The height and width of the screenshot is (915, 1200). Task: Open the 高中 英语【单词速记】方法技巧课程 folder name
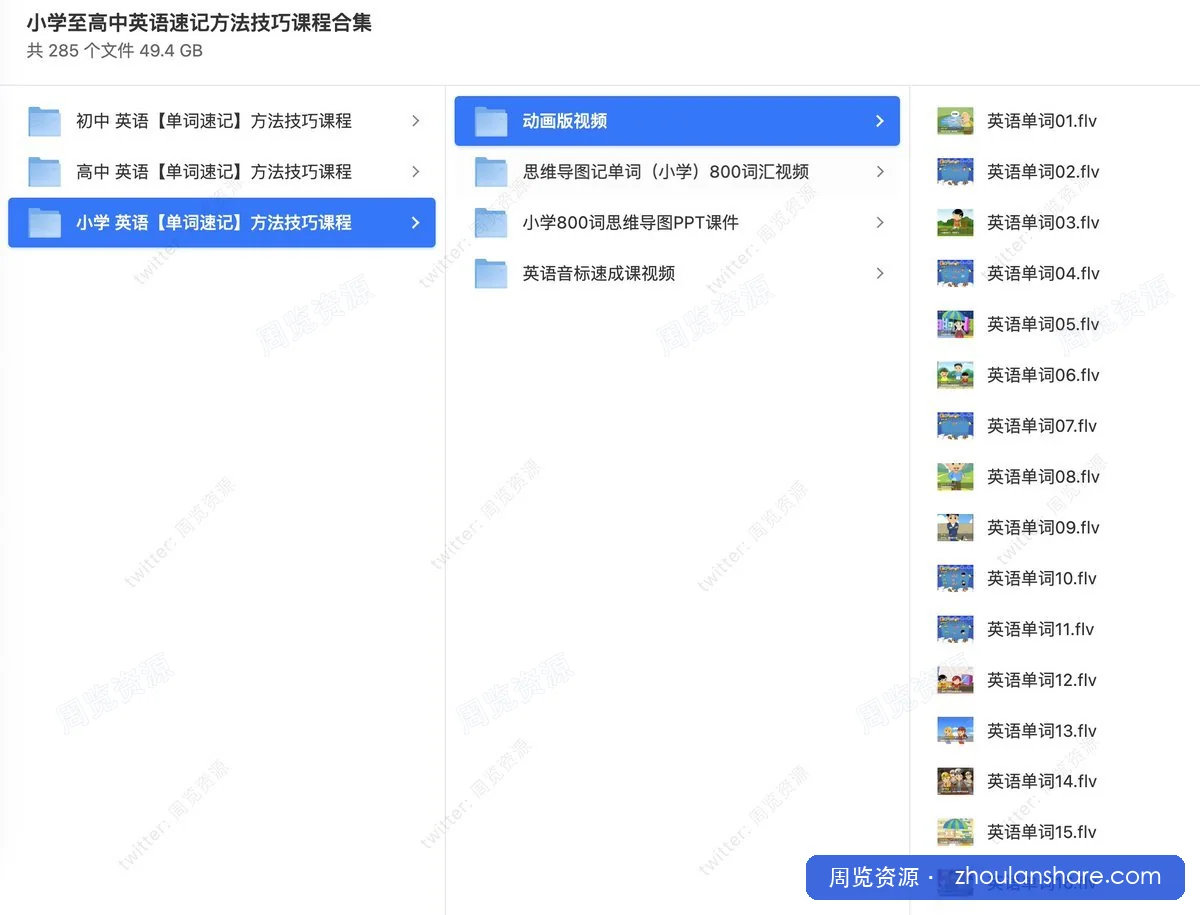pos(214,172)
